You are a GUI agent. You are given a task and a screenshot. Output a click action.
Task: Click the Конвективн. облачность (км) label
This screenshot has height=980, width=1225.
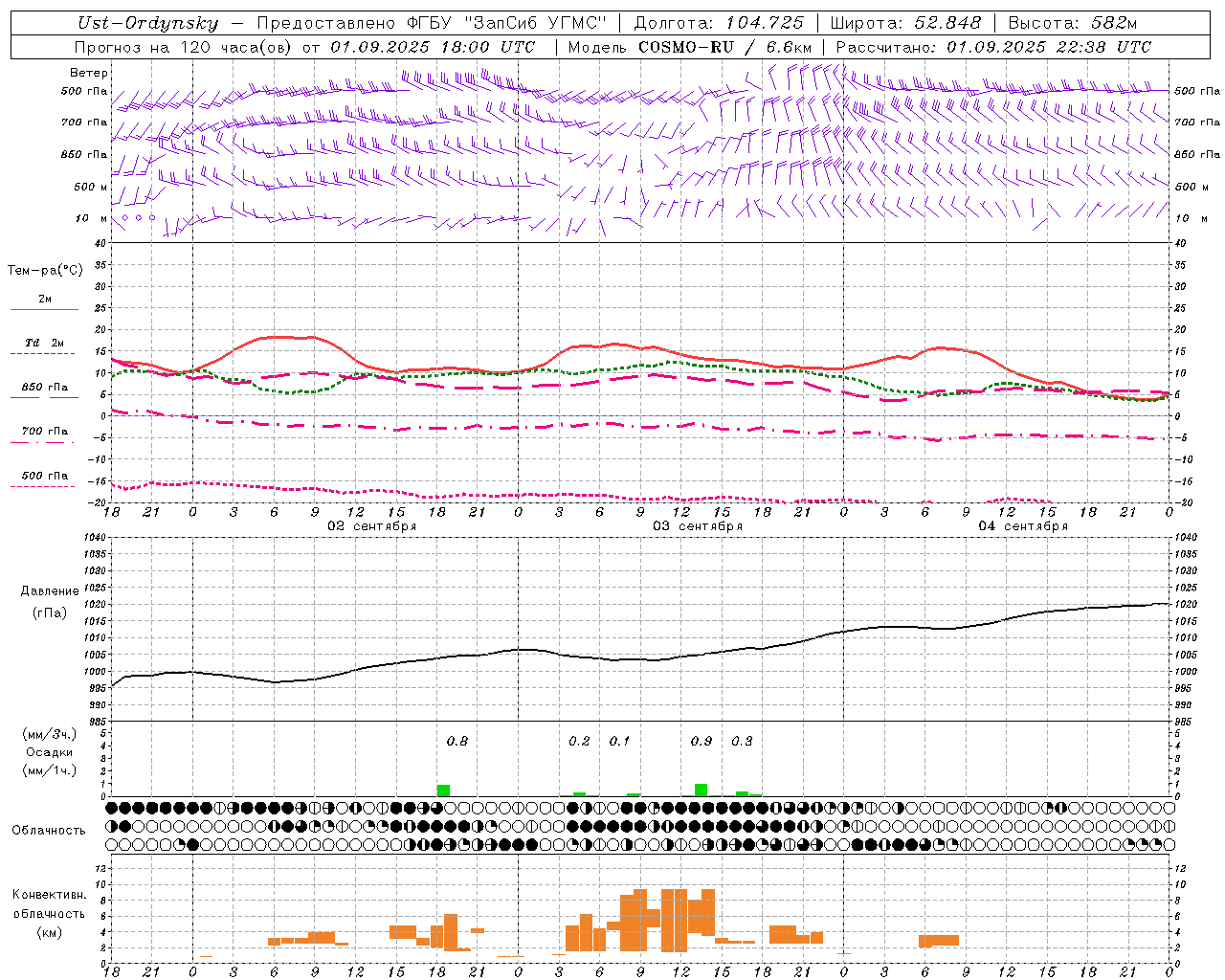click(x=49, y=913)
